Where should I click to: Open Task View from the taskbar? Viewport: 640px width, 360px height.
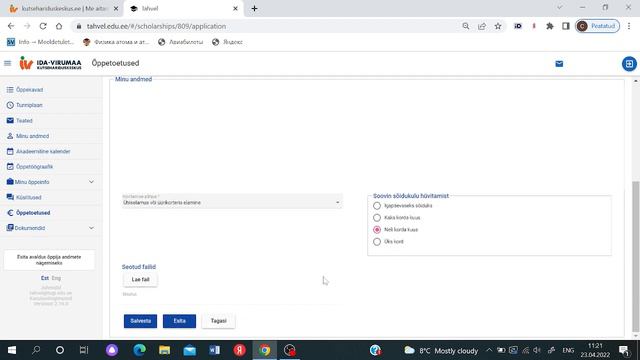point(84,350)
